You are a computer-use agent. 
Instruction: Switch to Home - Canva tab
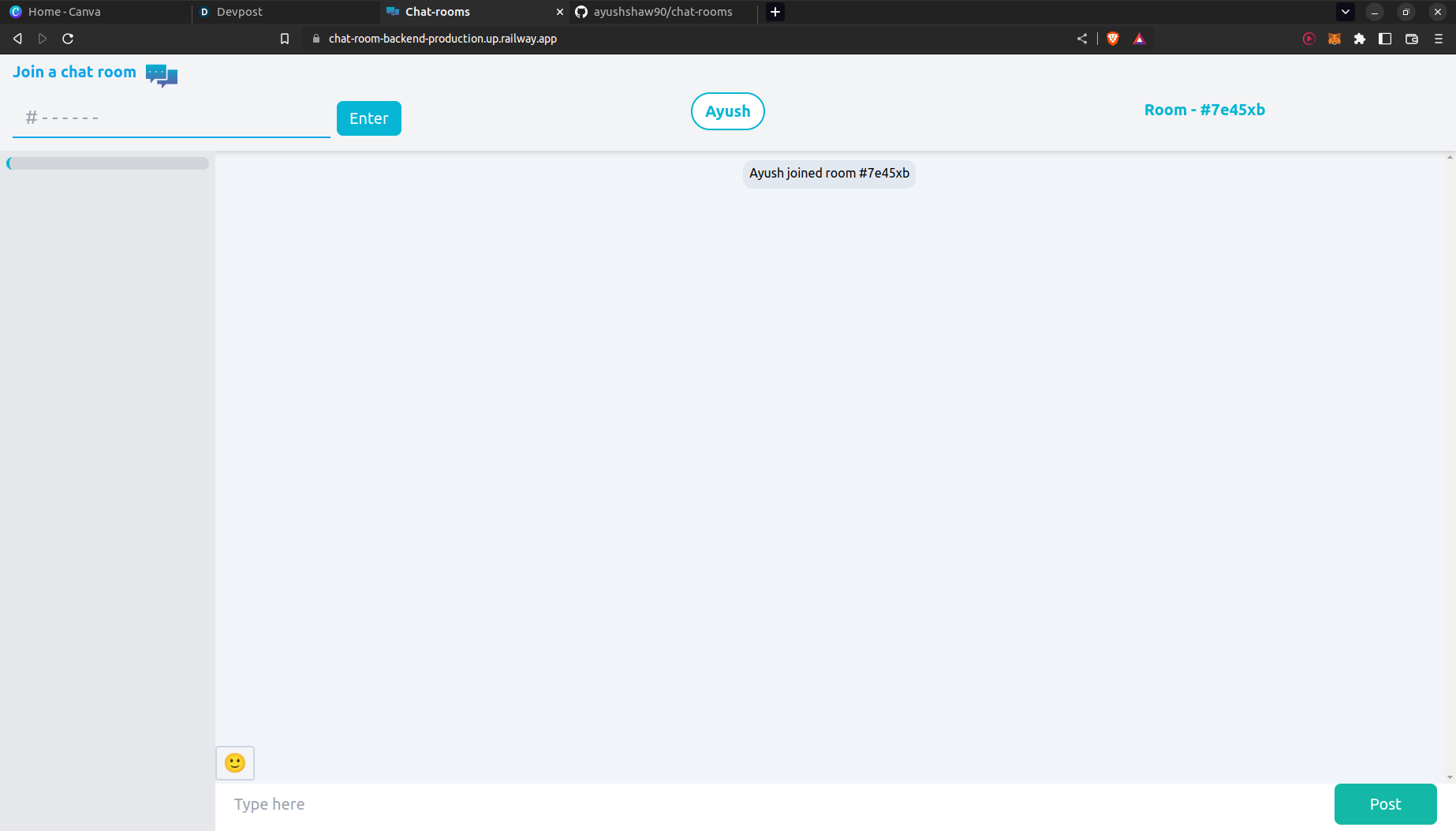coord(95,12)
